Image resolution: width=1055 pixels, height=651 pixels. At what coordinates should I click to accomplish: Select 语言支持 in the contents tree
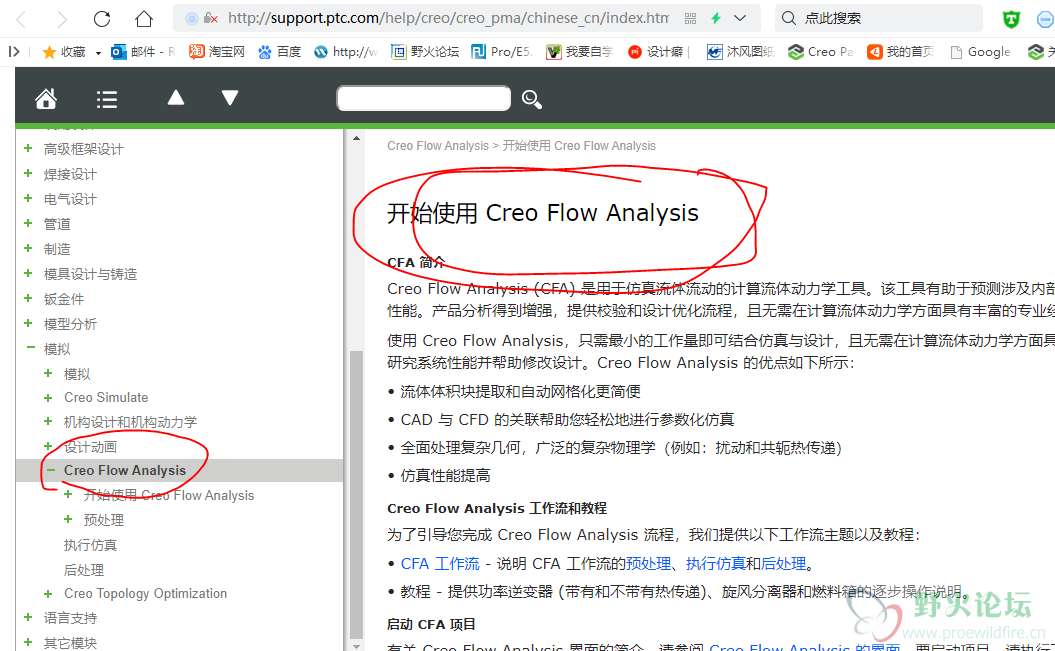point(70,617)
